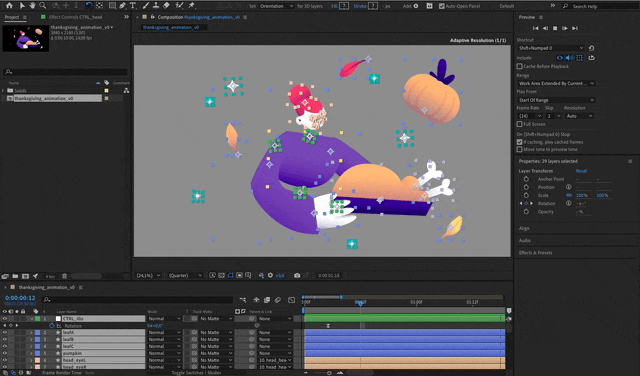Image resolution: width=640 pixels, height=376 pixels.
Task: Select the Puppet Pin tool
Action: tap(191, 6)
